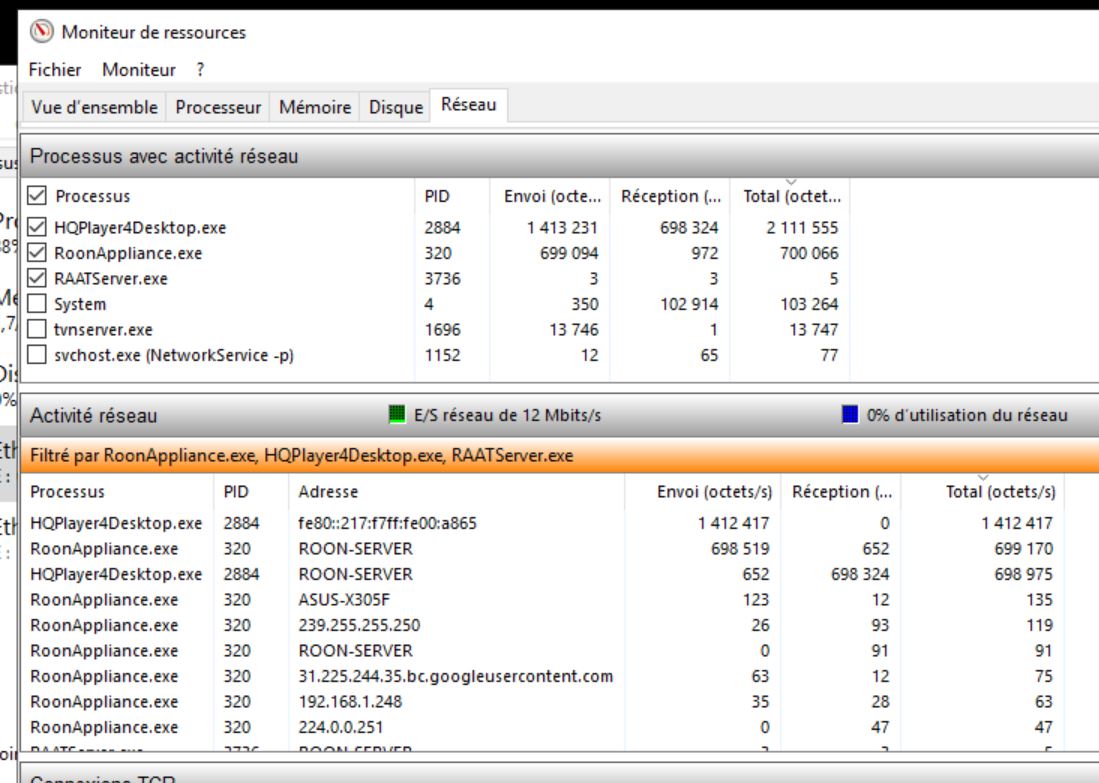The image size is (1099, 783).
Task: Uncheck the RoonAppliance.exe checkbox
Action: 36,252
